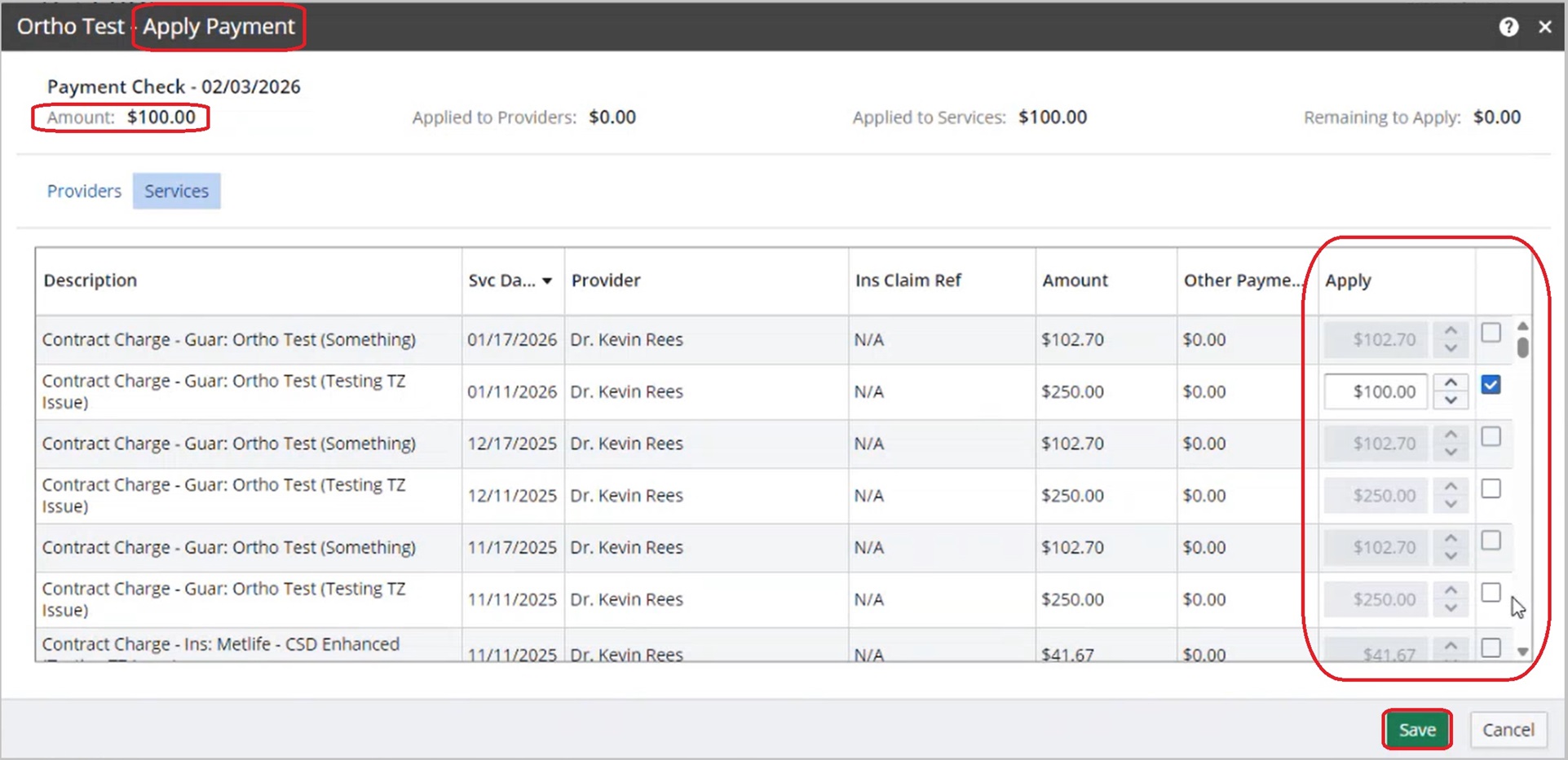Close the Apply Payment dialog
1568x760 pixels.
[x=1544, y=27]
